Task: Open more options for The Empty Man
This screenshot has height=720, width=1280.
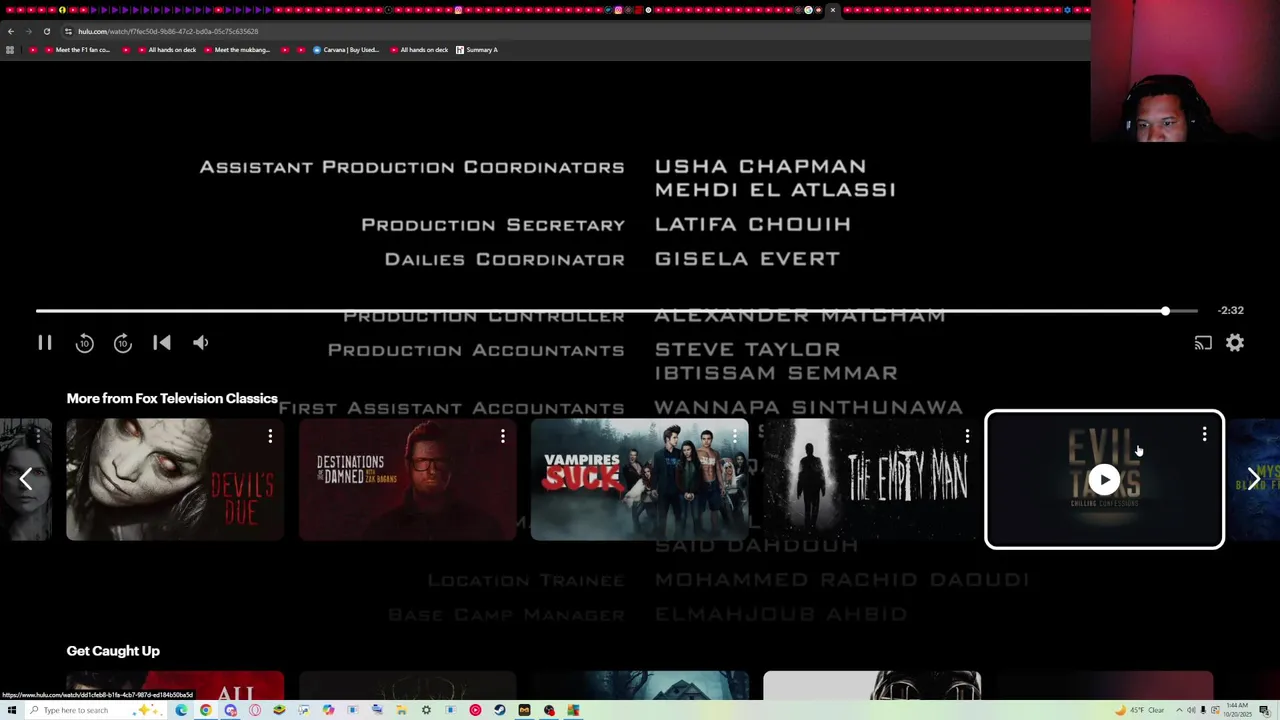Action: tap(967, 436)
